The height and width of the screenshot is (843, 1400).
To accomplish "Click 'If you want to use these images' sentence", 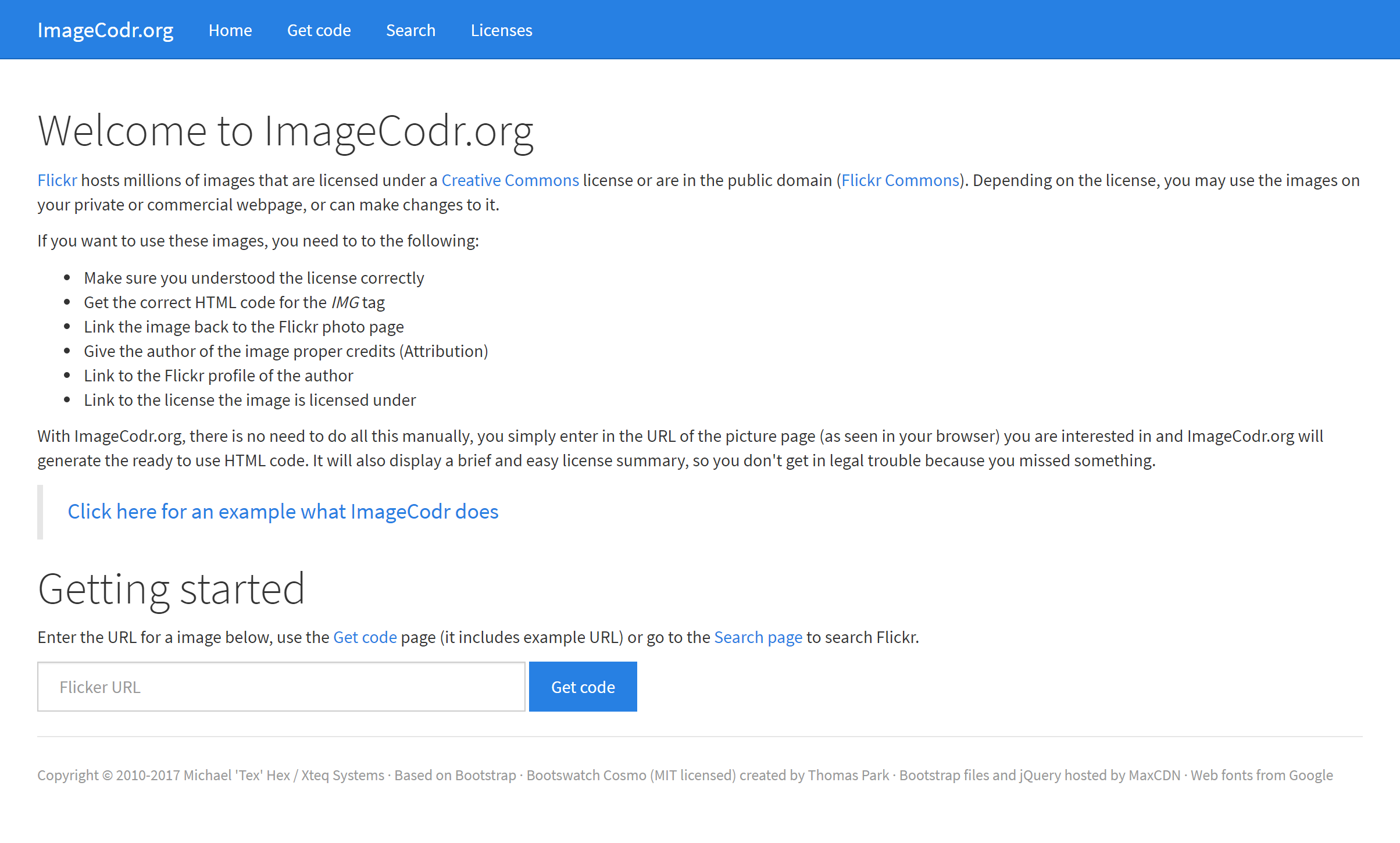I will (x=258, y=241).
